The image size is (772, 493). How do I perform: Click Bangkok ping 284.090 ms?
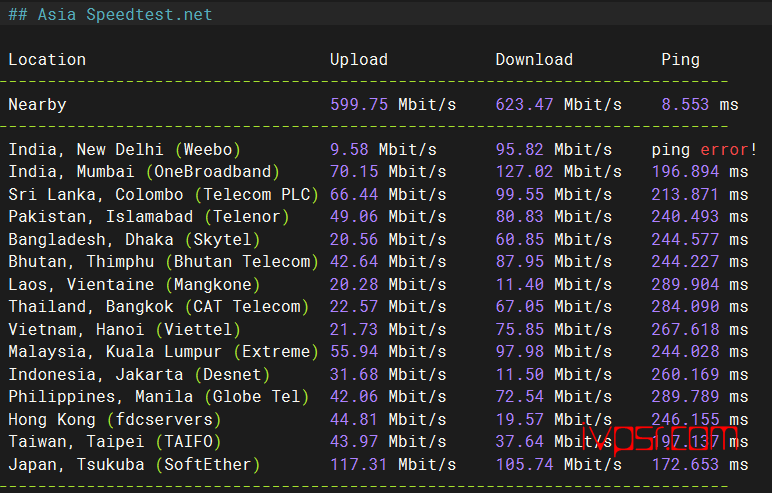(700, 306)
